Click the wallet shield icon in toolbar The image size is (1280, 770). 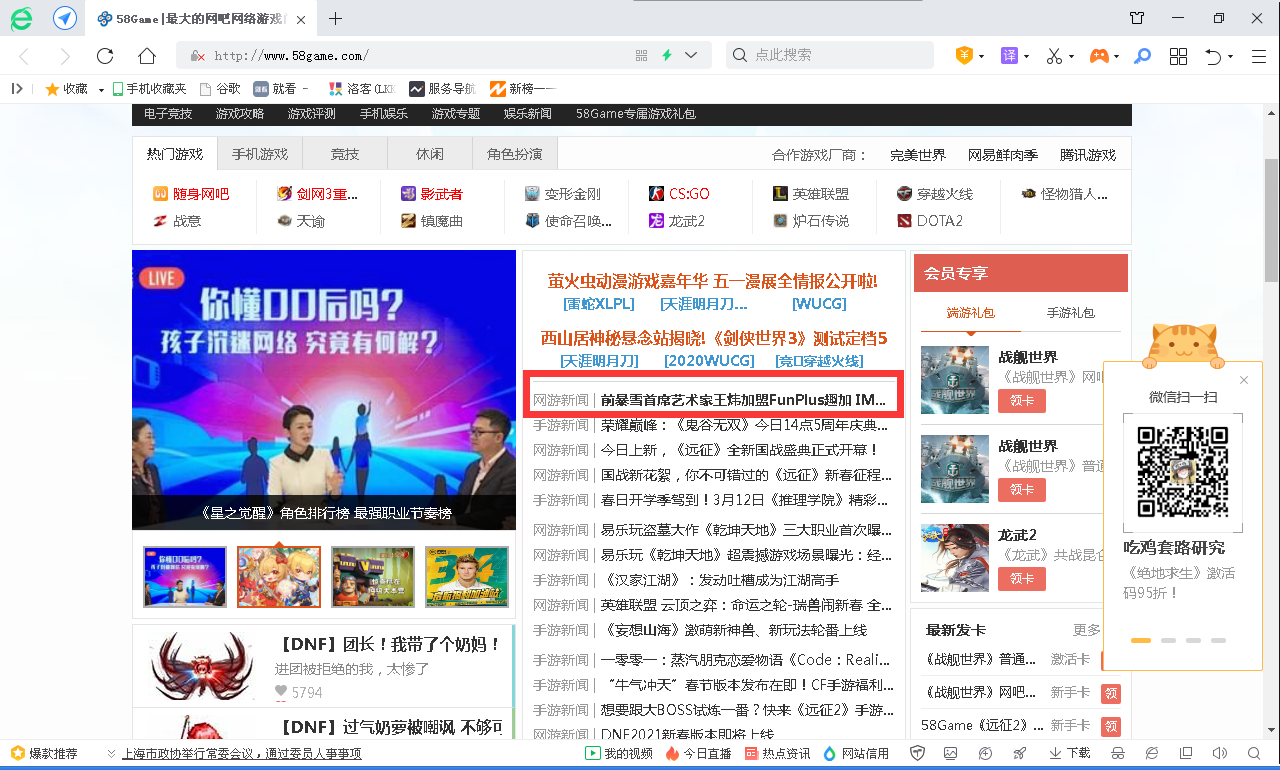click(964, 56)
